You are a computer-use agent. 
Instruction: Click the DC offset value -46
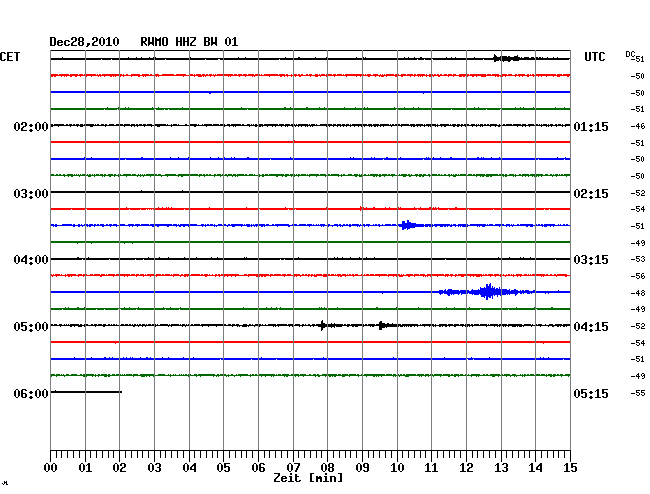coord(638,126)
